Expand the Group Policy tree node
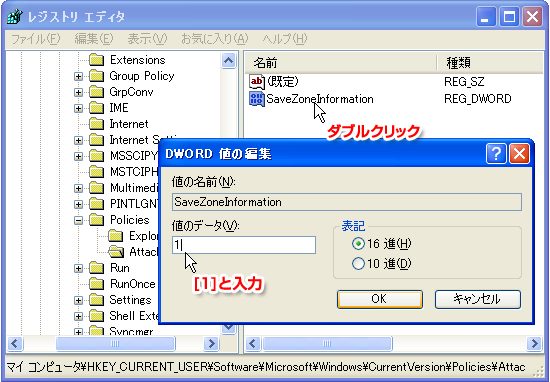 point(79,76)
